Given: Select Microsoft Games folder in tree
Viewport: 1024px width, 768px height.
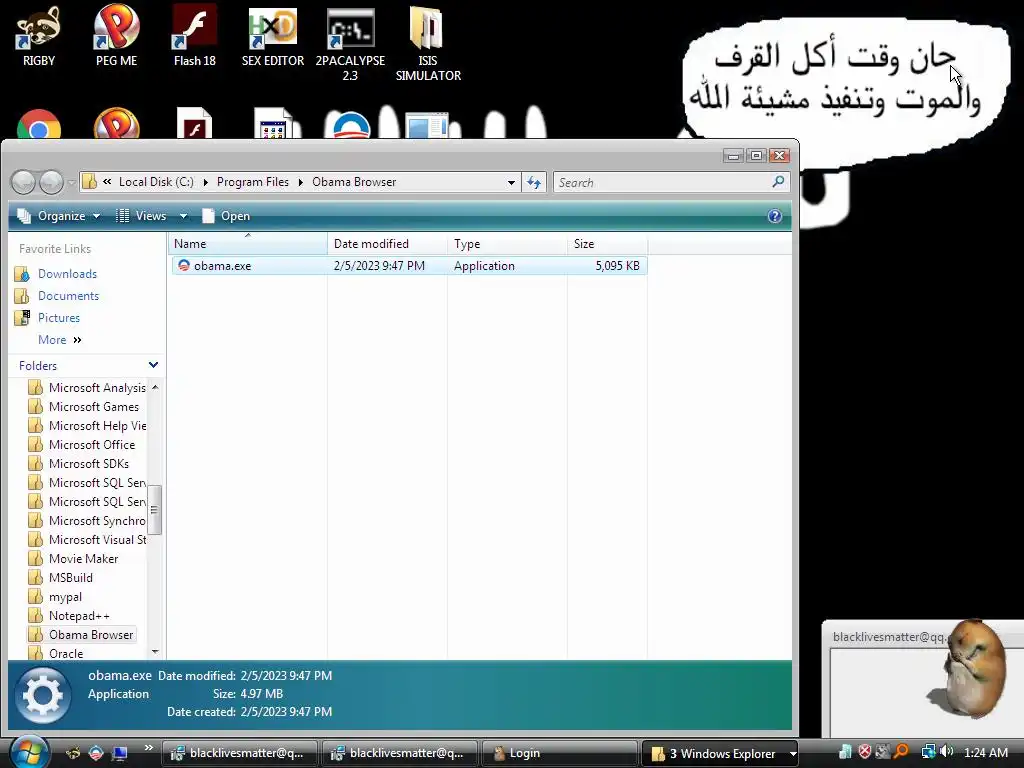Looking at the screenshot, I should 84,407.
